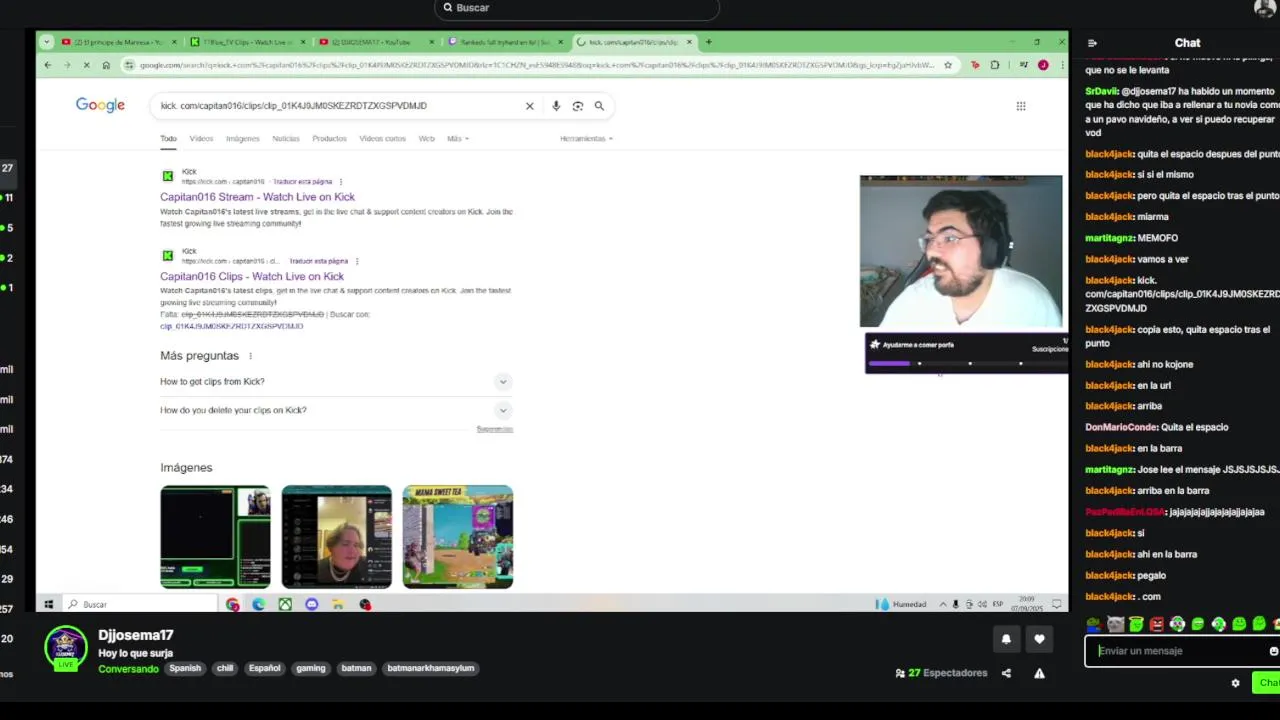This screenshot has width=1280, height=720.
Task: Select the red angry face emote
Action: tap(1157, 624)
